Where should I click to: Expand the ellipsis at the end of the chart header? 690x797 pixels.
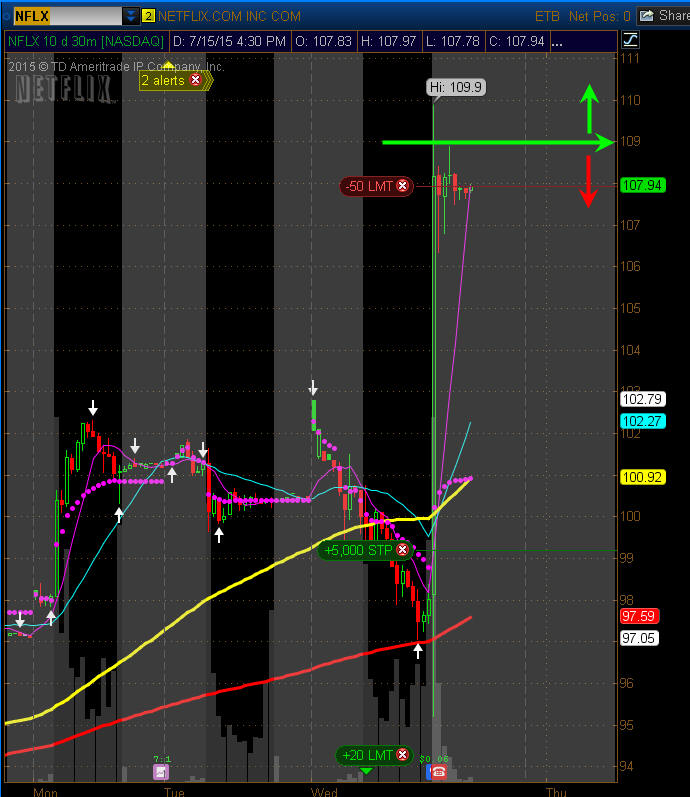point(557,42)
